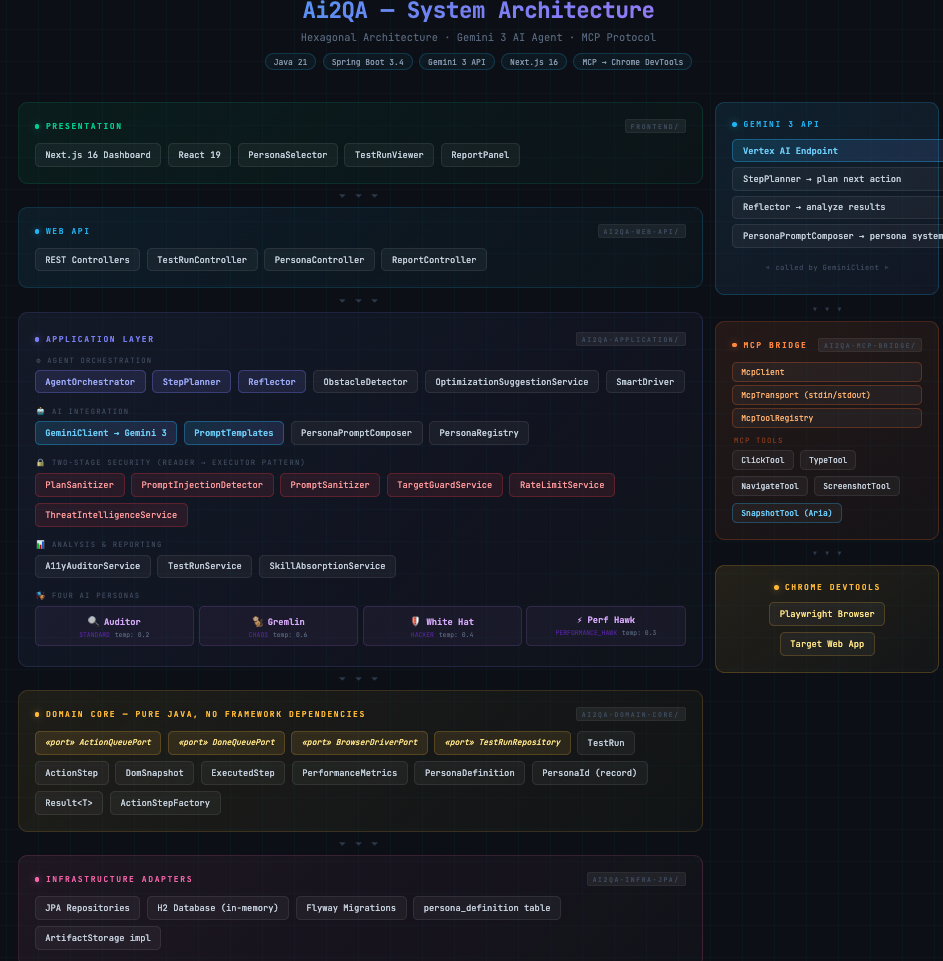Click the robot icon beside AI Integration
The height and width of the screenshot is (961, 943).
click(40, 411)
